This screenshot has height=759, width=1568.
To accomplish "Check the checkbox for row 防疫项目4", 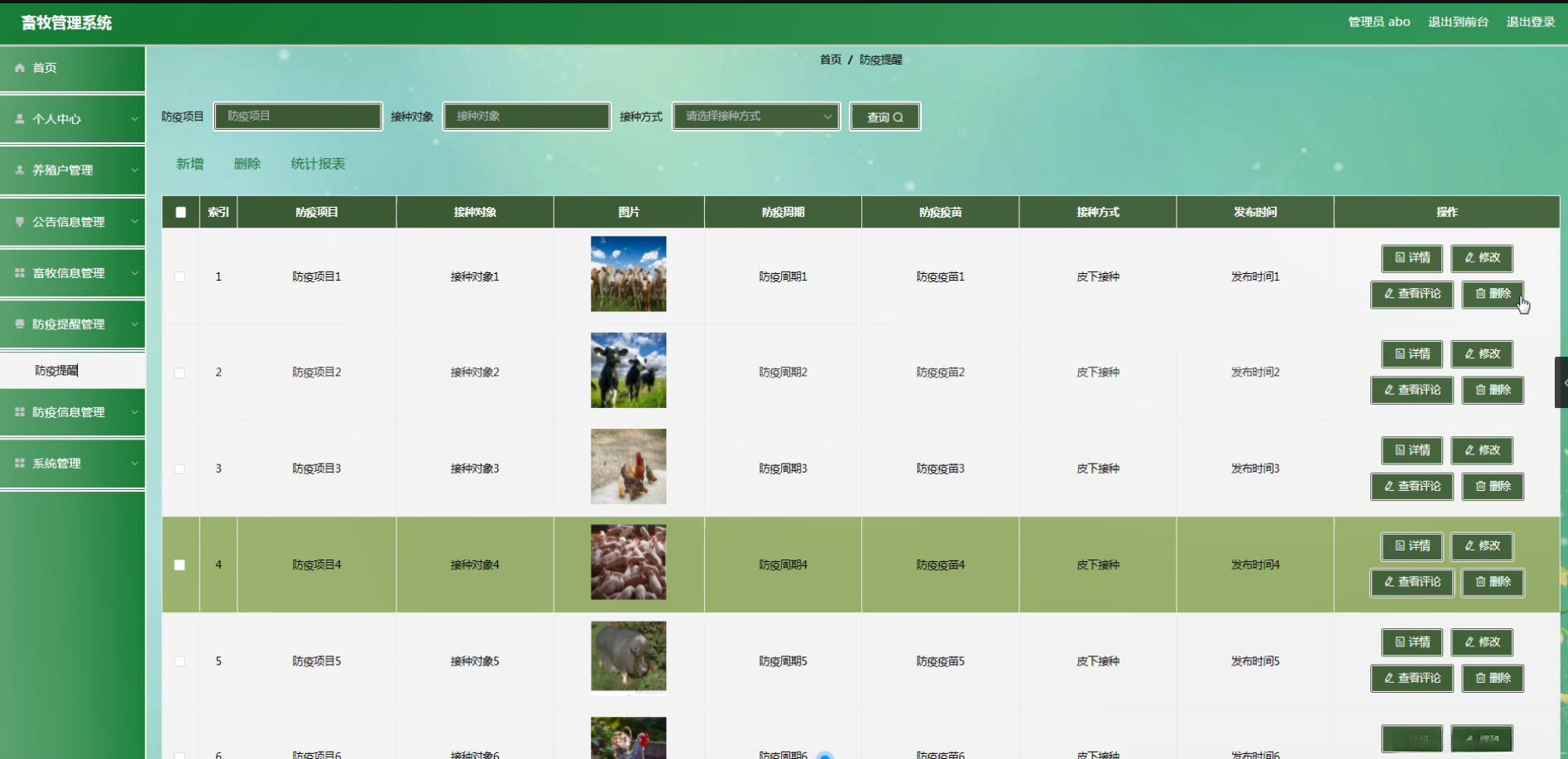I will pyautogui.click(x=180, y=564).
